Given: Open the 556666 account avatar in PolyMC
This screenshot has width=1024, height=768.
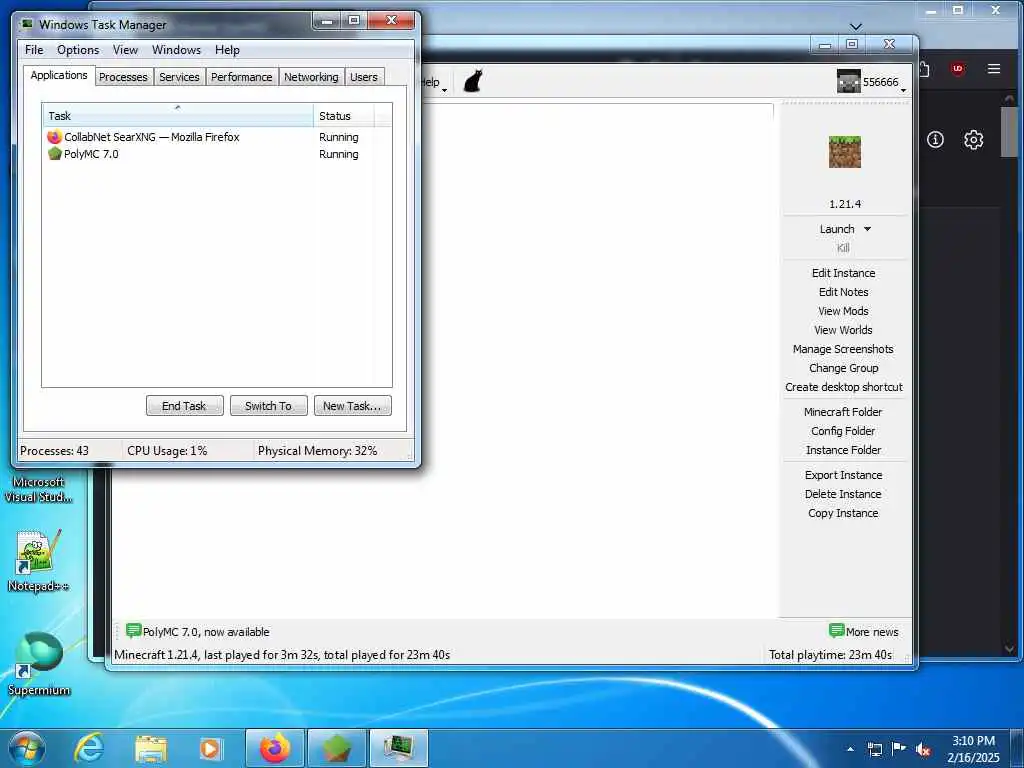Looking at the screenshot, I should click(848, 82).
